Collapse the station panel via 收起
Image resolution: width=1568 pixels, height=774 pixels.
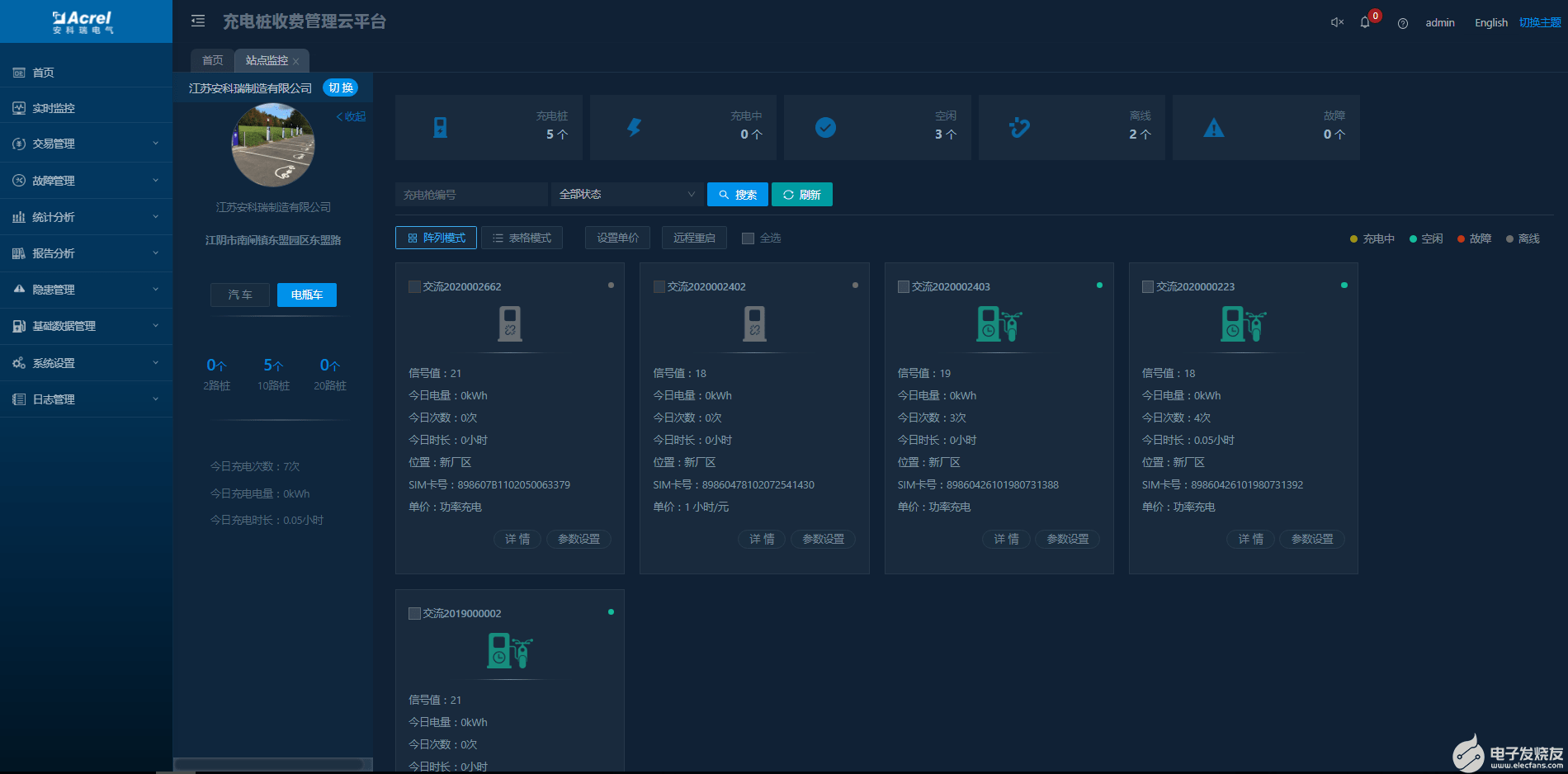pos(351,117)
